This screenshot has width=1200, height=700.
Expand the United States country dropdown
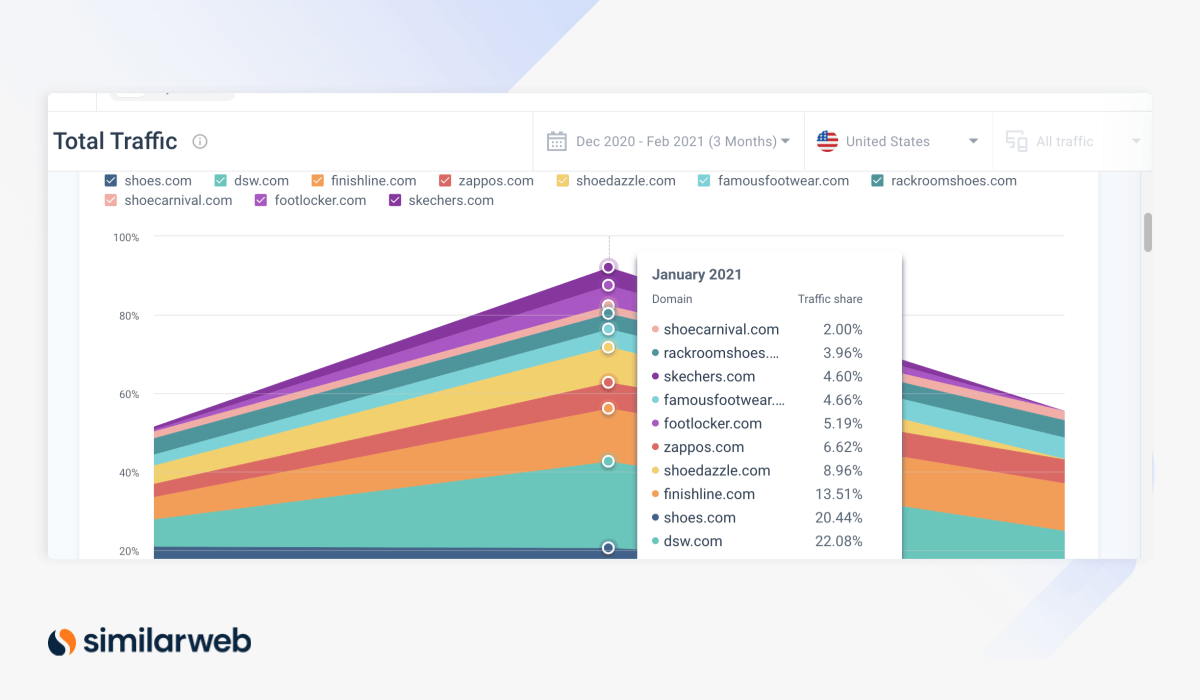pyautogui.click(x=898, y=141)
